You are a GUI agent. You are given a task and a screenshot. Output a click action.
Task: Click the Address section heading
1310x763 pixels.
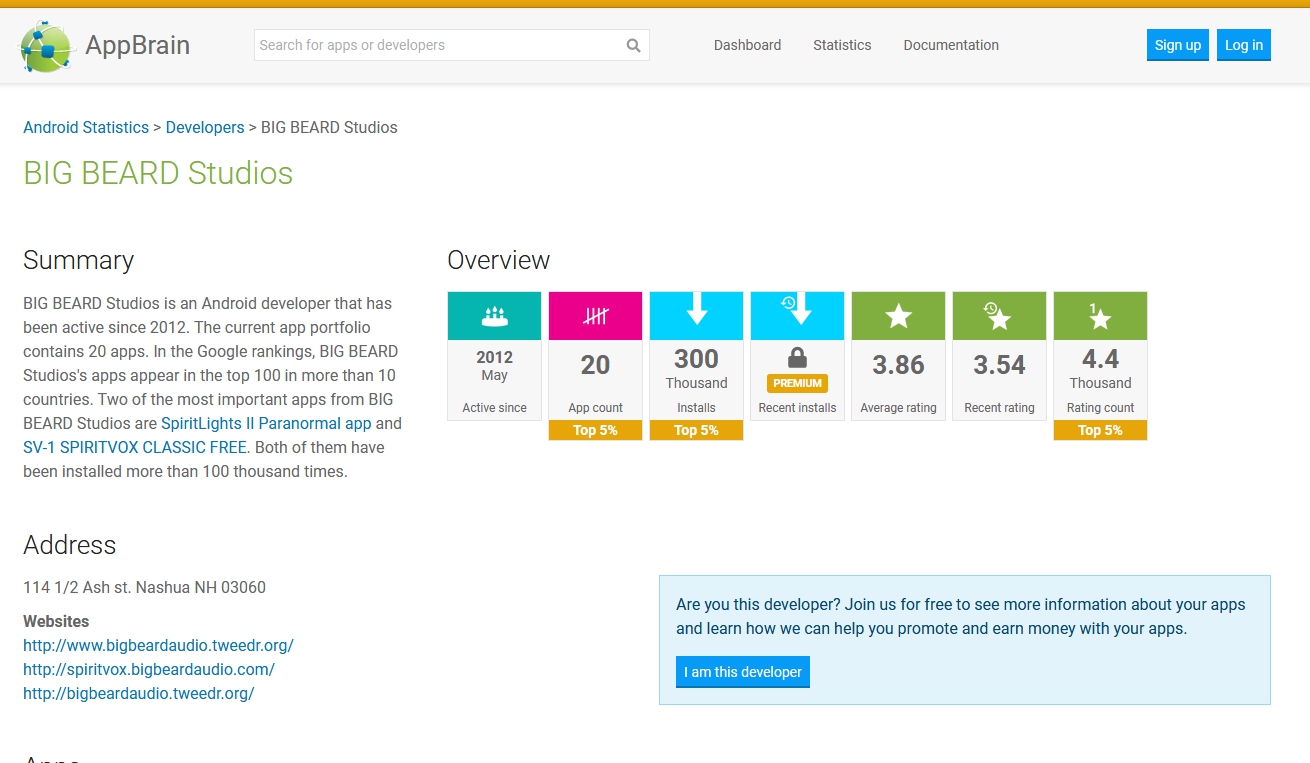[x=69, y=545]
